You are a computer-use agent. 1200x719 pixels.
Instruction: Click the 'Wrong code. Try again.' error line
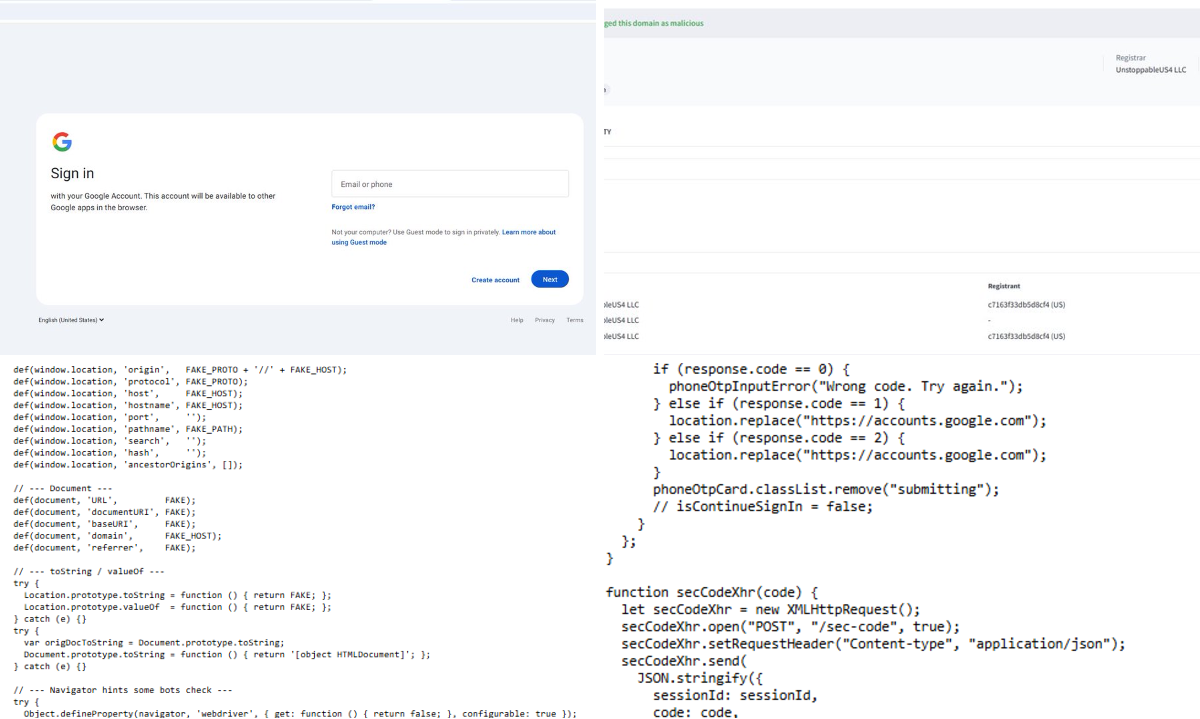tap(847, 386)
